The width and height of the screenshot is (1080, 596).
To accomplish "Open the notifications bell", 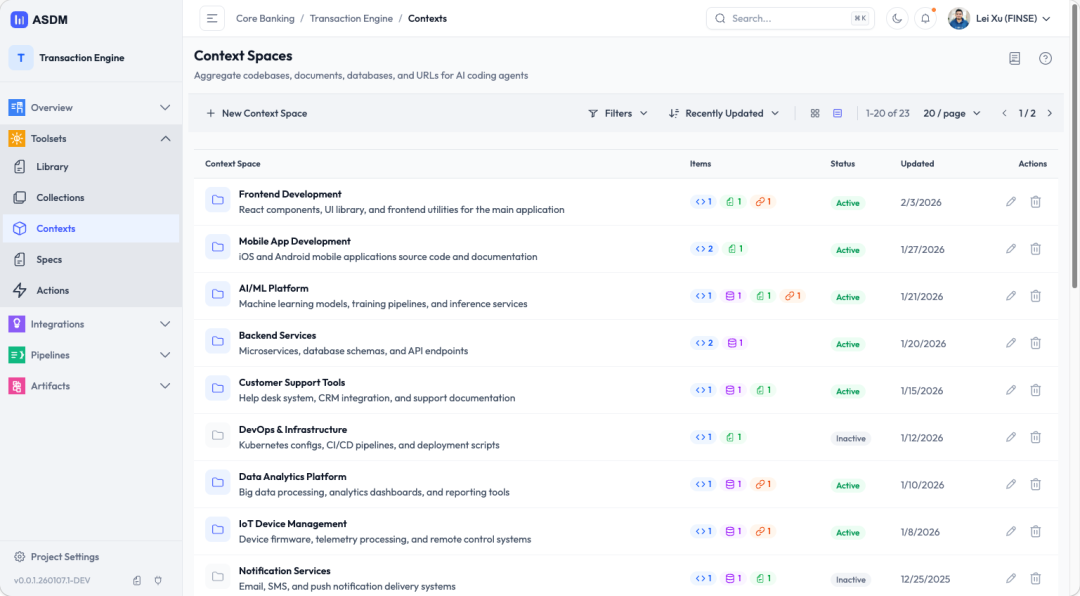I will tap(925, 19).
